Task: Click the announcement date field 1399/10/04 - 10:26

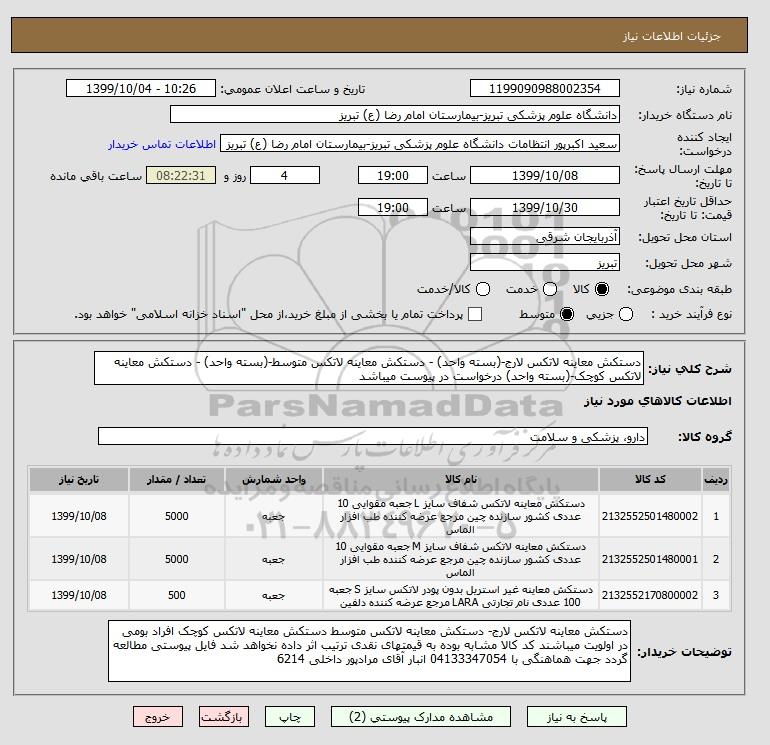Action: pos(141,88)
